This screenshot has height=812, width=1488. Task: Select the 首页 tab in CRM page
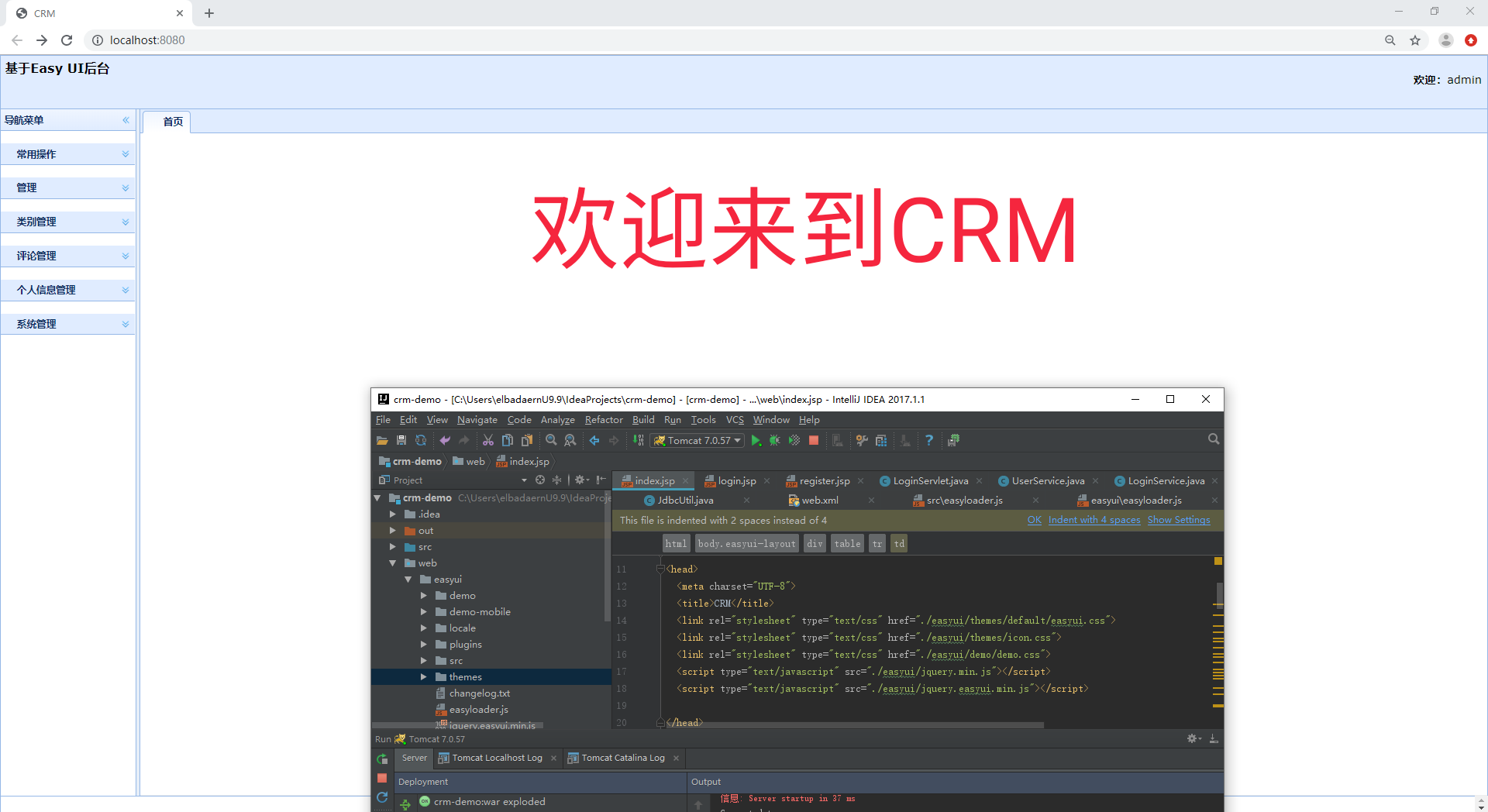point(167,122)
